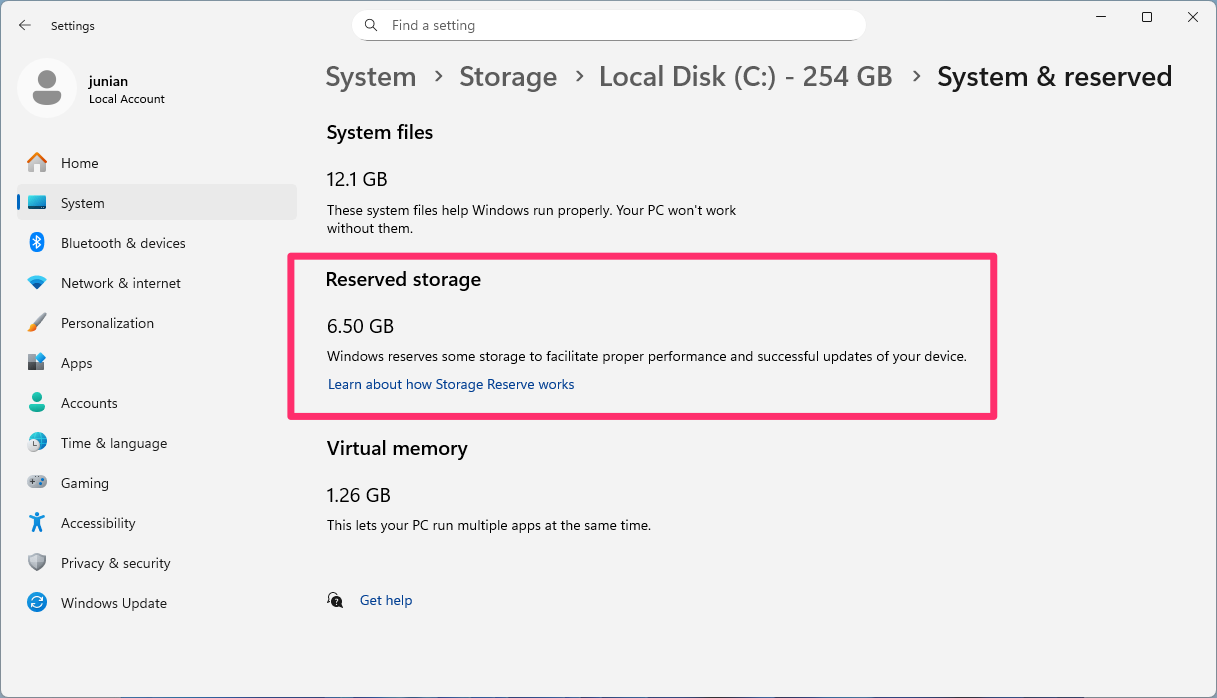Viewport: 1217px width, 698px height.
Task: Navigate to Storage in breadcrumb
Action: [x=508, y=77]
